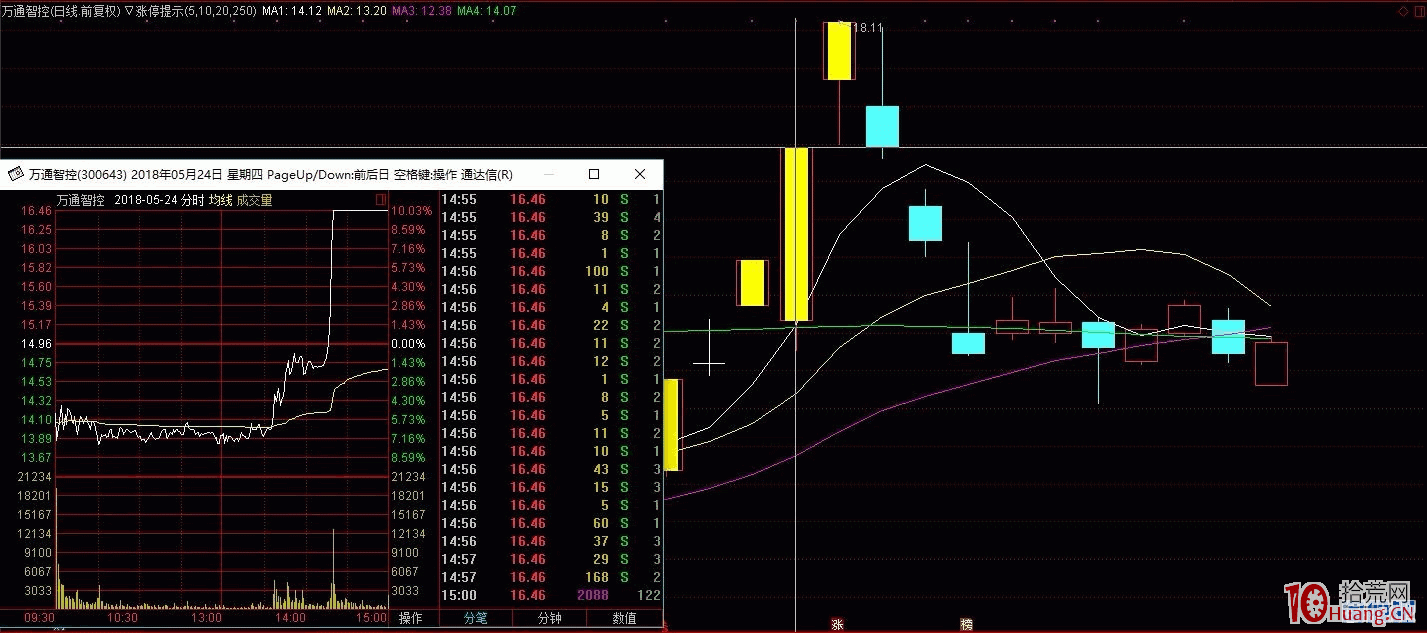
Task: Click the tall yellow limit-up candlestick at the crosshair
Action: [796, 234]
